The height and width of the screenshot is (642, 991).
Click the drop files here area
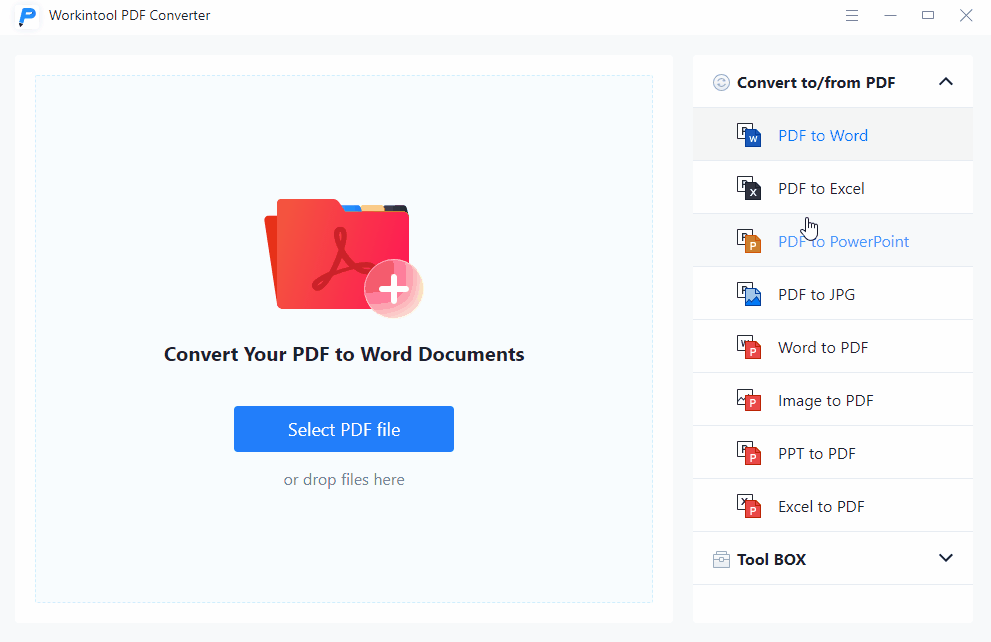343,479
